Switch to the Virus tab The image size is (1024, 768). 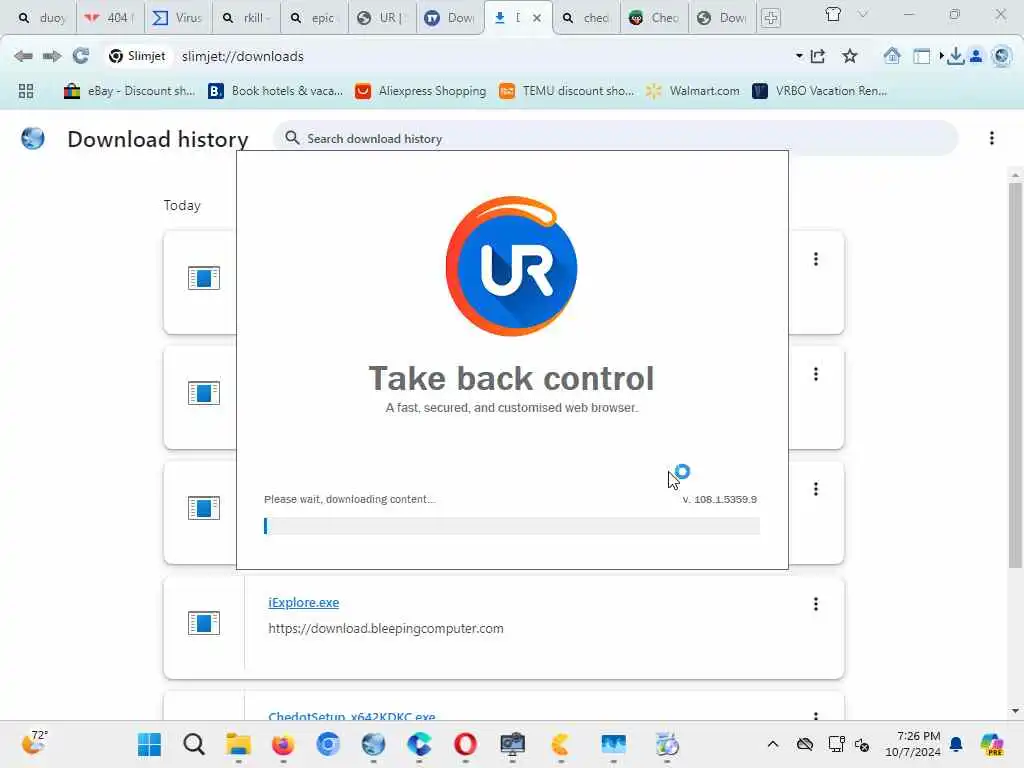point(178,18)
